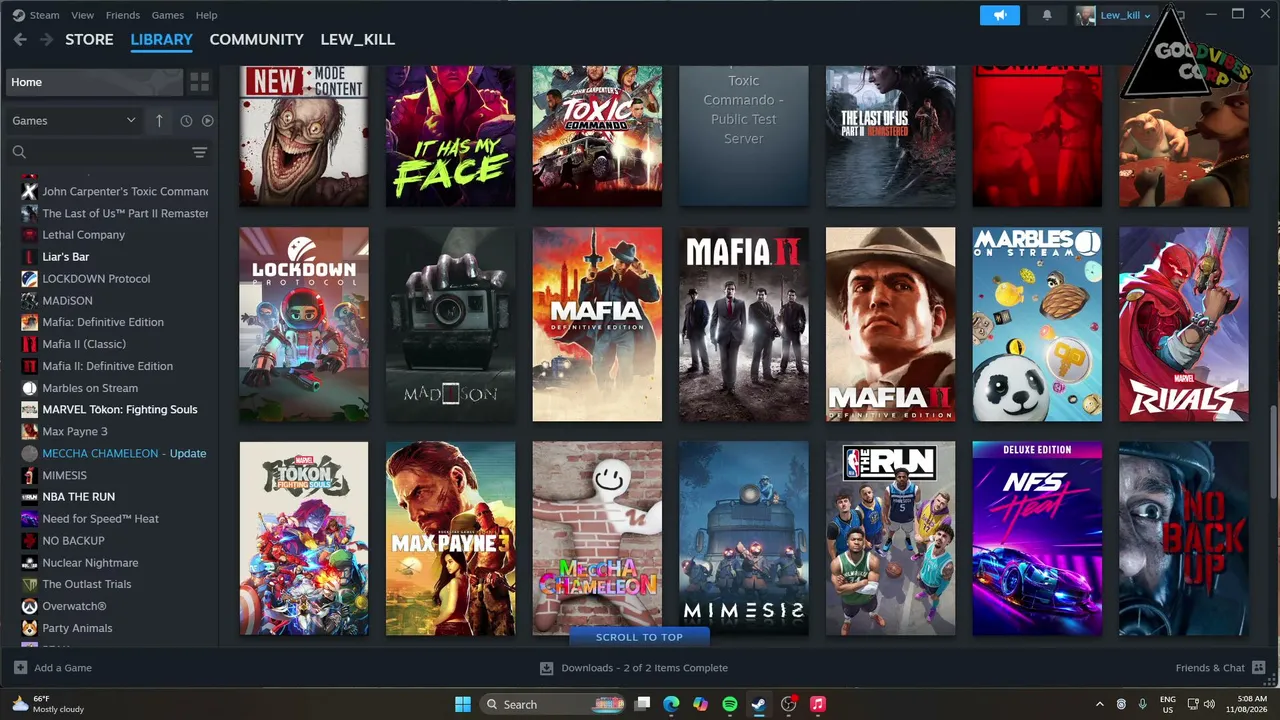Open the Windows Start menu

pos(463,704)
